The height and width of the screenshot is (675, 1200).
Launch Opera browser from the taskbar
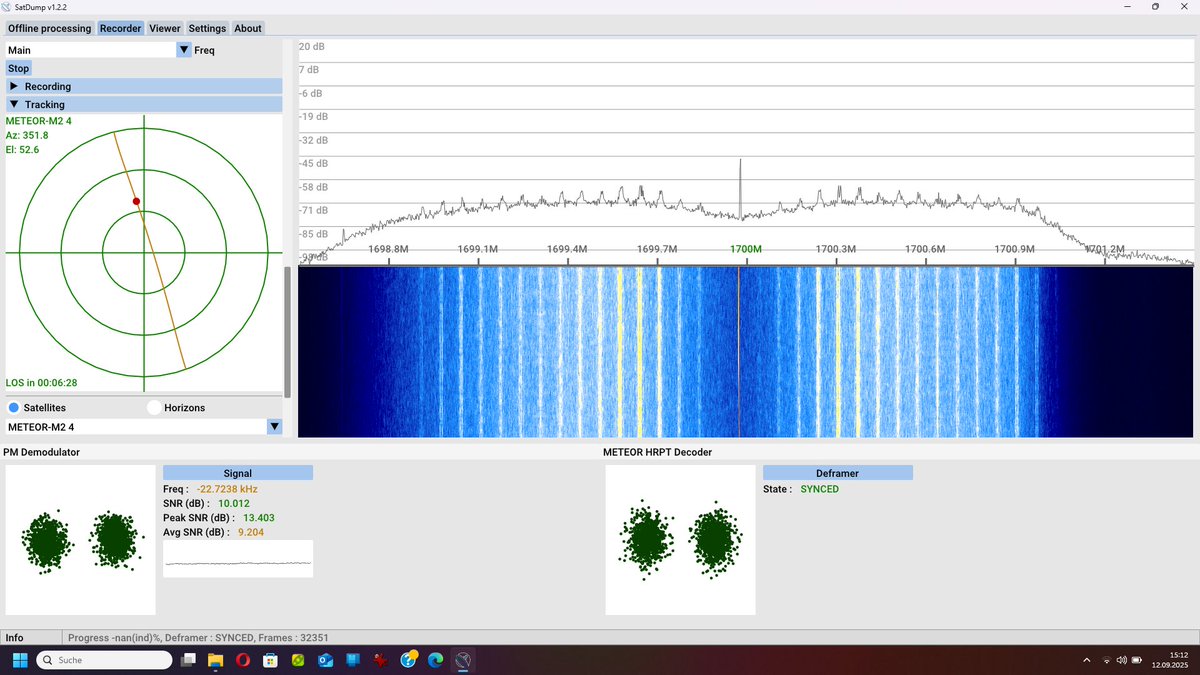tap(243, 660)
